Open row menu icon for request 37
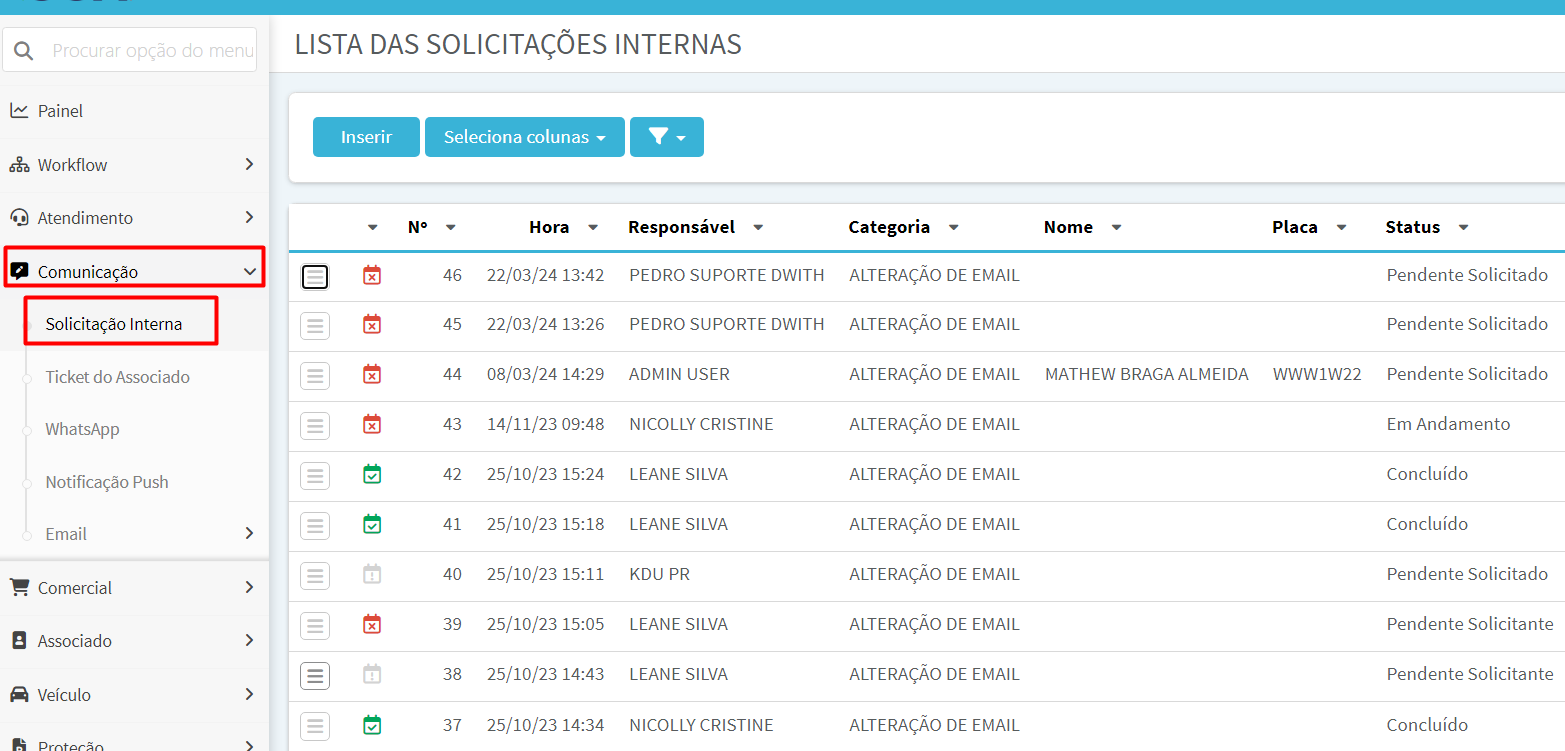This screenshot has width=1565, height=751. (315, 725)
